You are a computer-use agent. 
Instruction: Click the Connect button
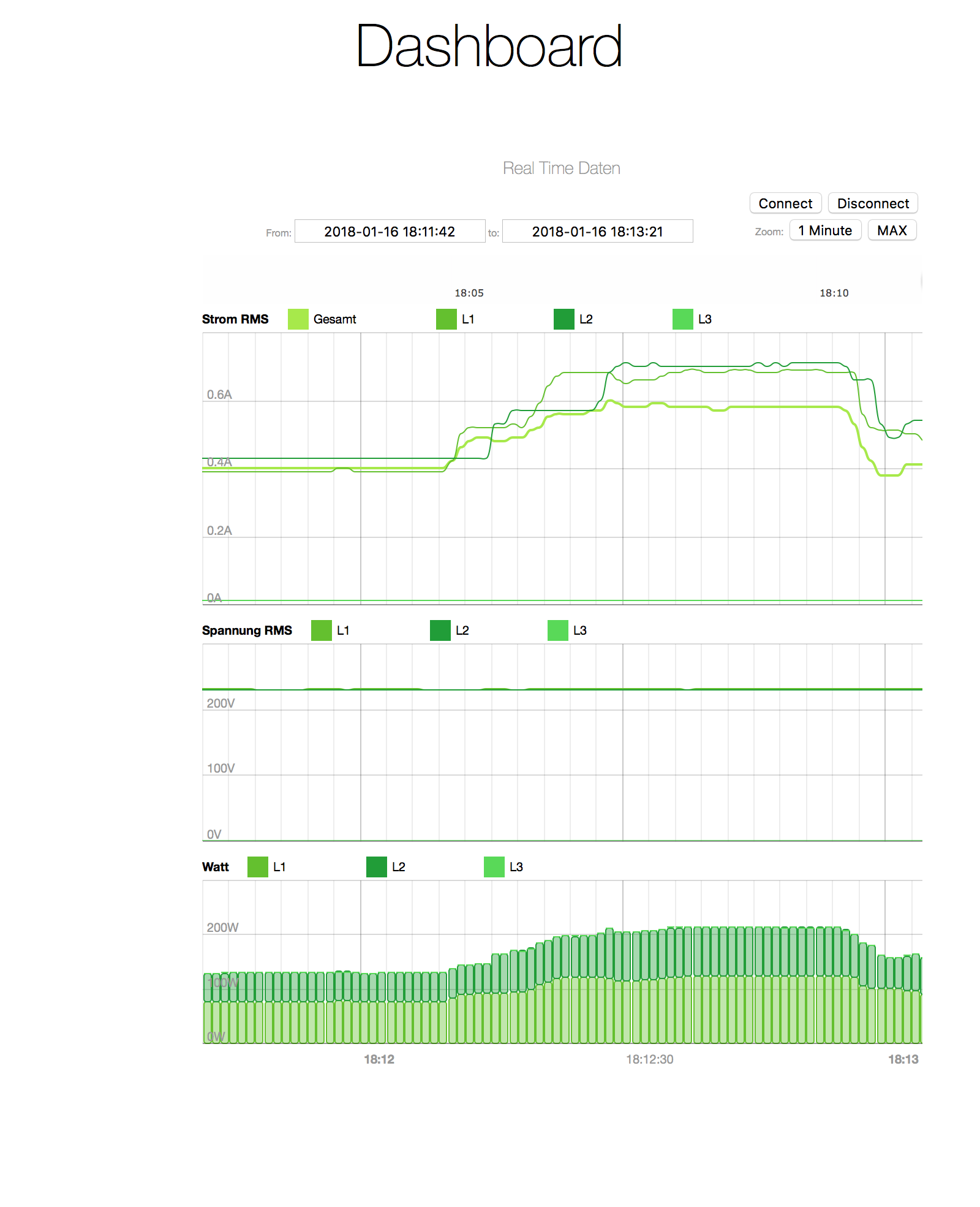tap(785, 203)
